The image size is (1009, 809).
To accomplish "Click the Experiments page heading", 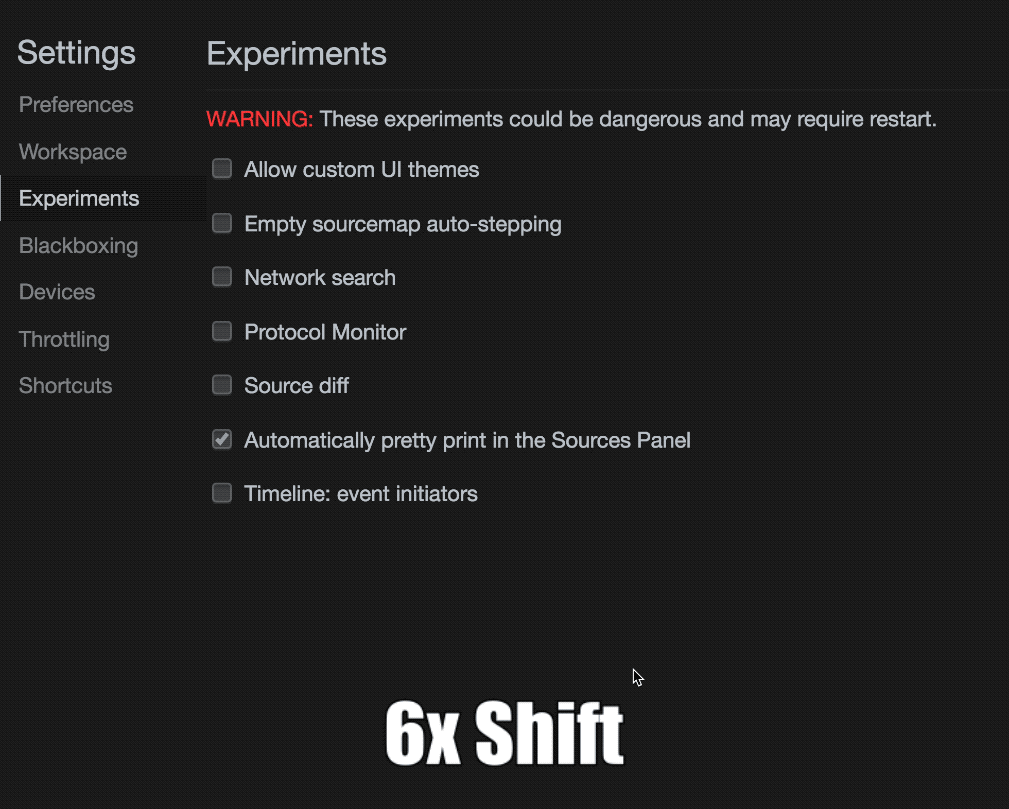I will pyautogui.click(x=297, y=54).
